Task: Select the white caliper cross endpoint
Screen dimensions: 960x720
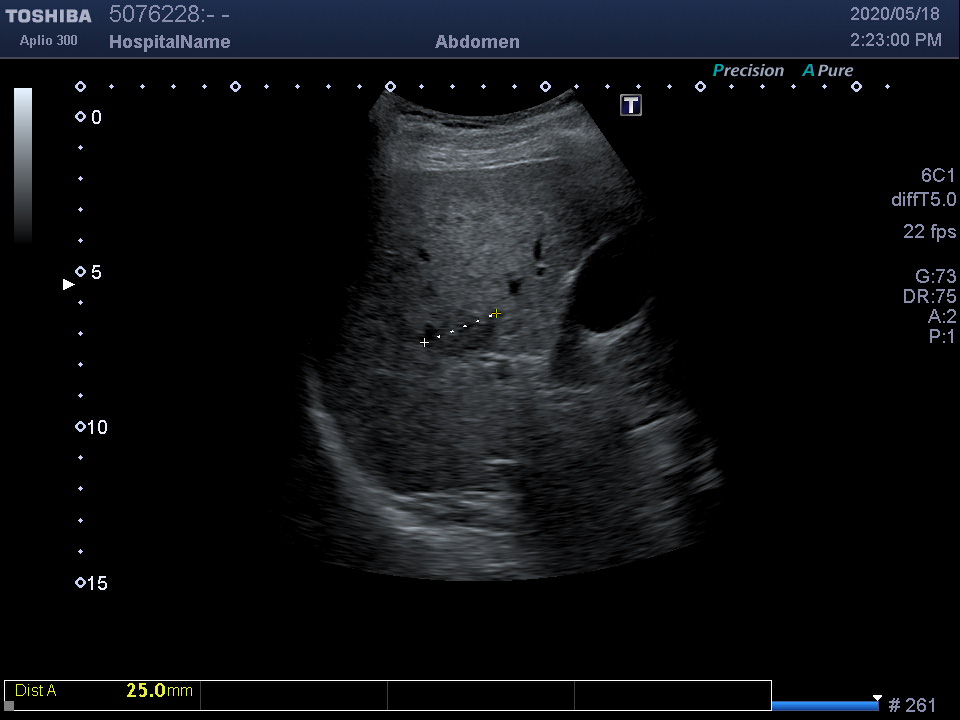Action: (x=424, y=343)
